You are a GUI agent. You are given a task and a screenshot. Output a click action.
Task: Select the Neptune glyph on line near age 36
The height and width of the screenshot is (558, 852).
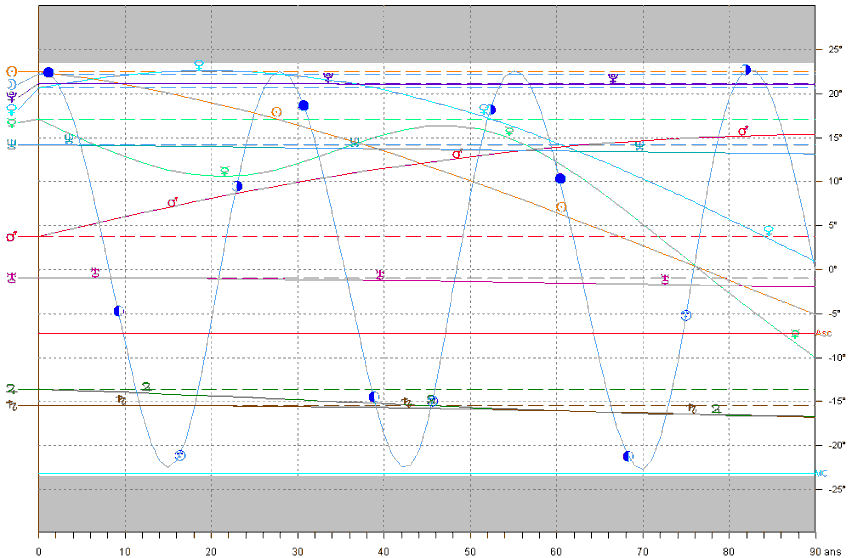pyautogui.click(x=354, y=142)
